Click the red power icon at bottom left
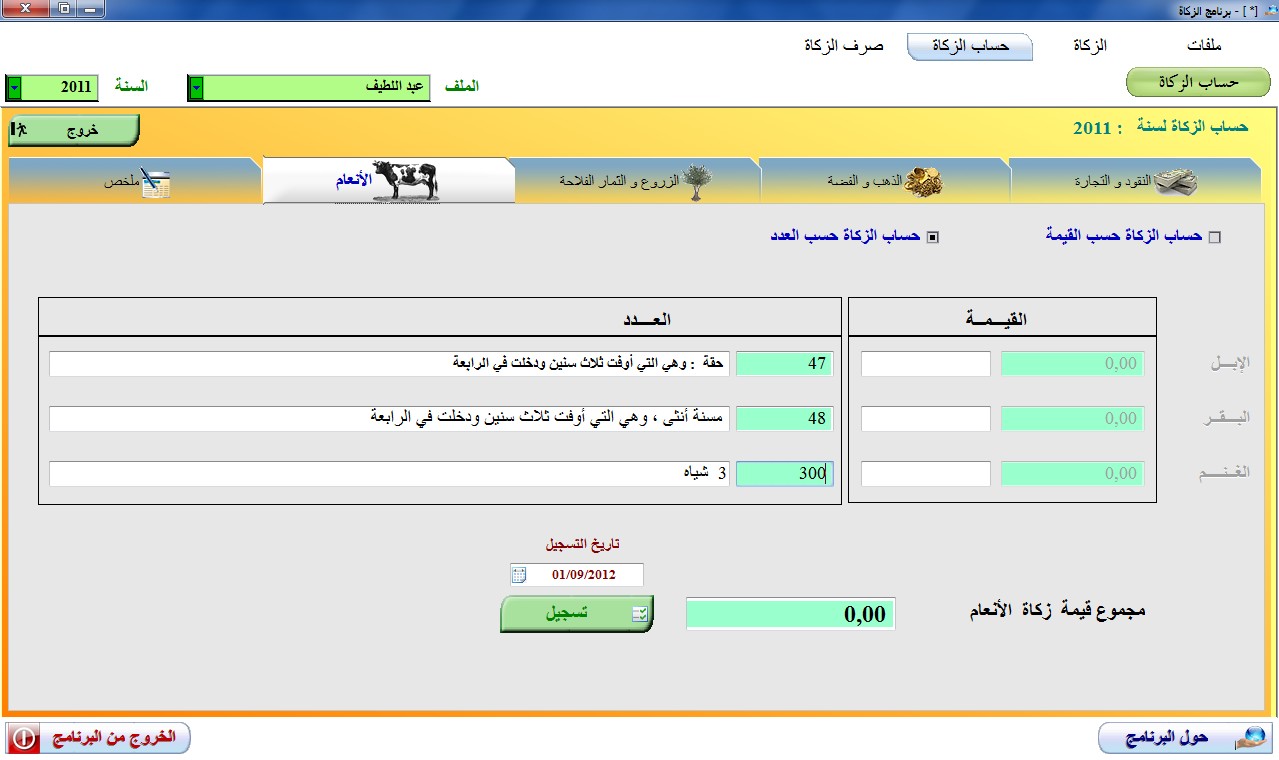The image size is (1279, 760). (x=24, y=738)
